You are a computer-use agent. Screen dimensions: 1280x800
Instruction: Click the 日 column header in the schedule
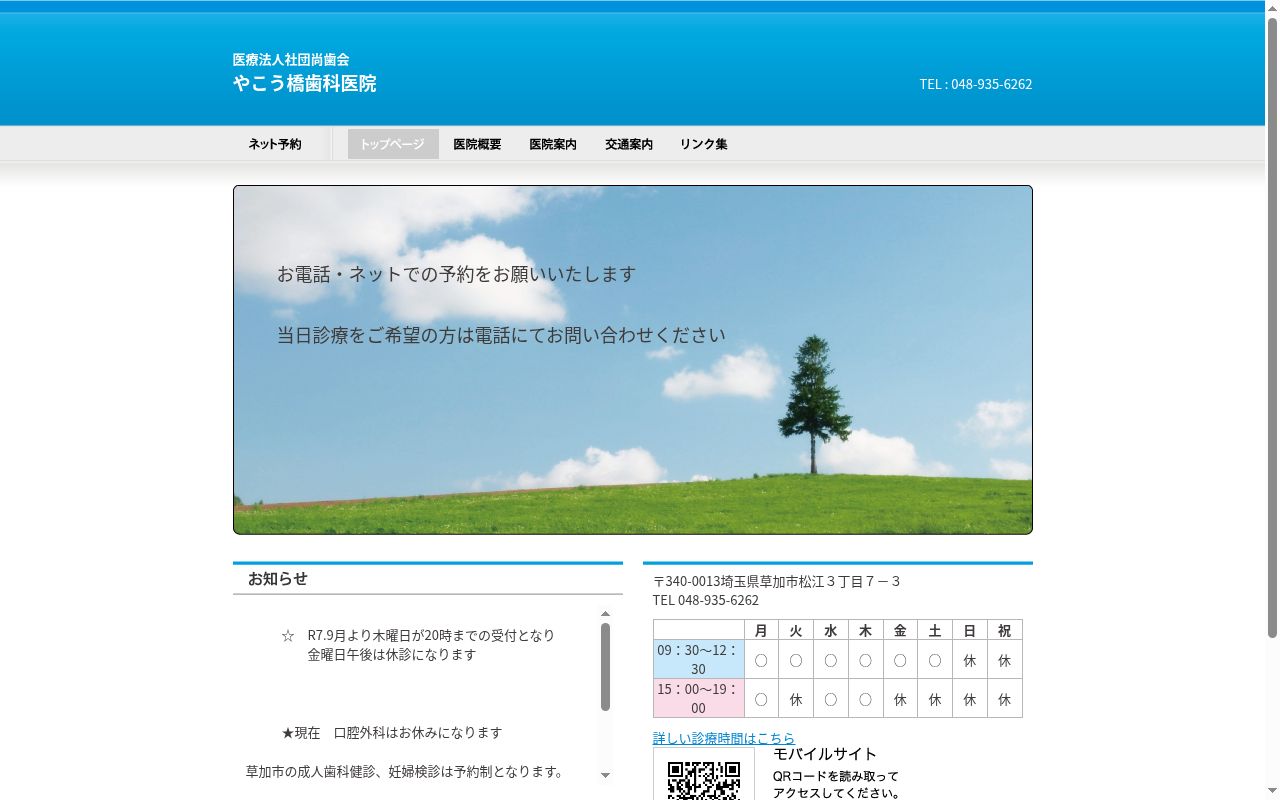(x=970, y=630)
